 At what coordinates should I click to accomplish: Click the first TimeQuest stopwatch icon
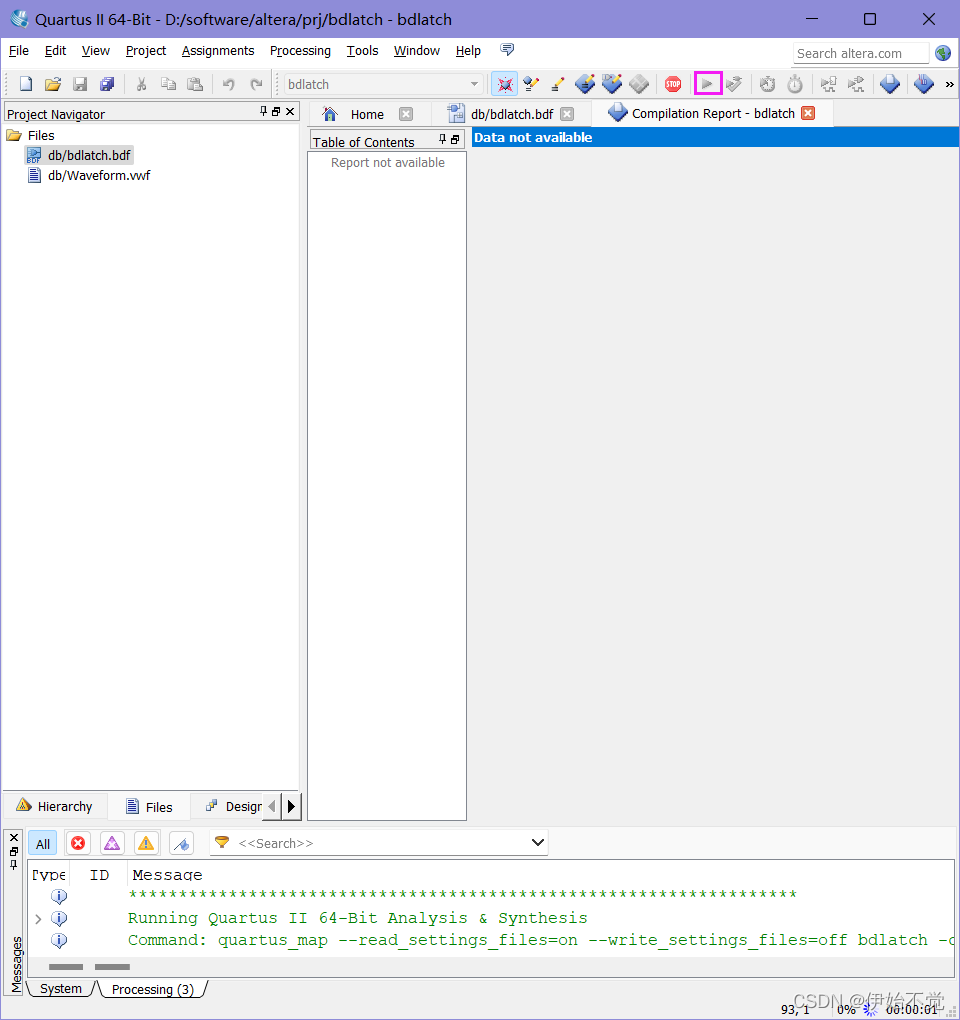coord(767,84)
